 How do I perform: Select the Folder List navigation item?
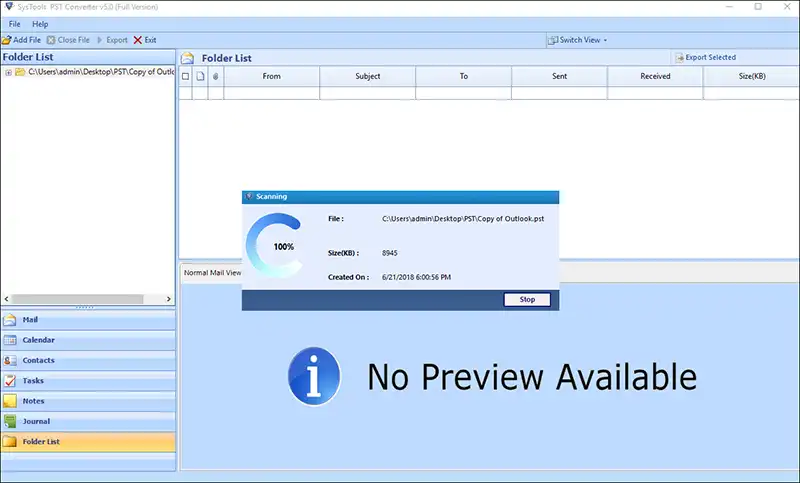[88, 442]
